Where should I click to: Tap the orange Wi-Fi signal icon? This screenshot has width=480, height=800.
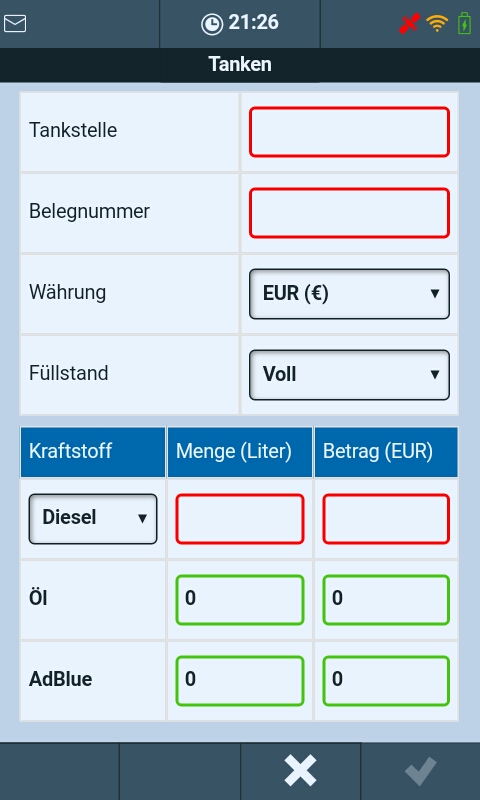(437, 23)
